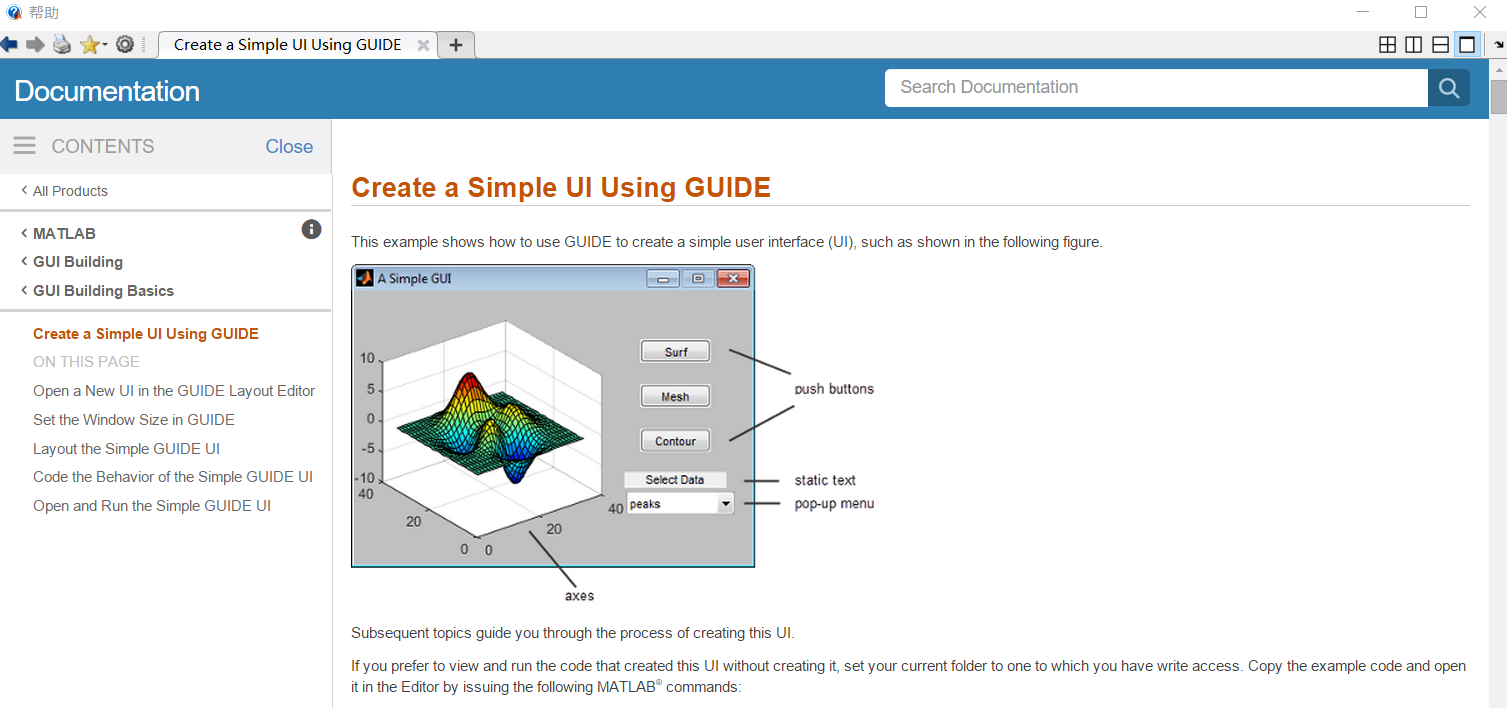Viewport: 1507px width, 708px height.
Task: Minimize the help window
Action: coord(1364,12)
